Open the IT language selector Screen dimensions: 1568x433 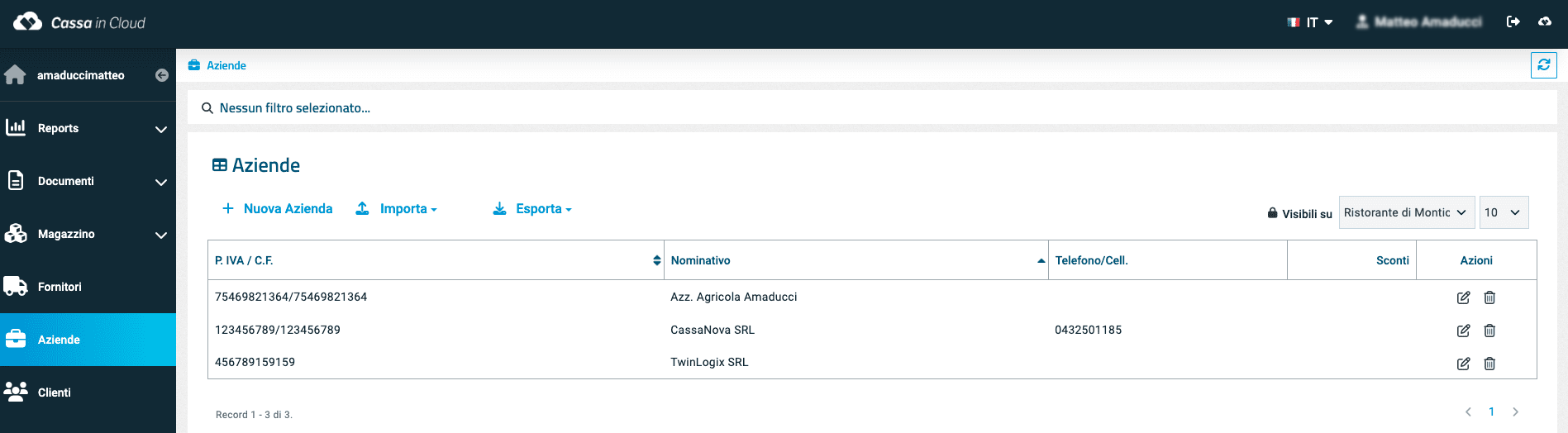click(1310, 22)
